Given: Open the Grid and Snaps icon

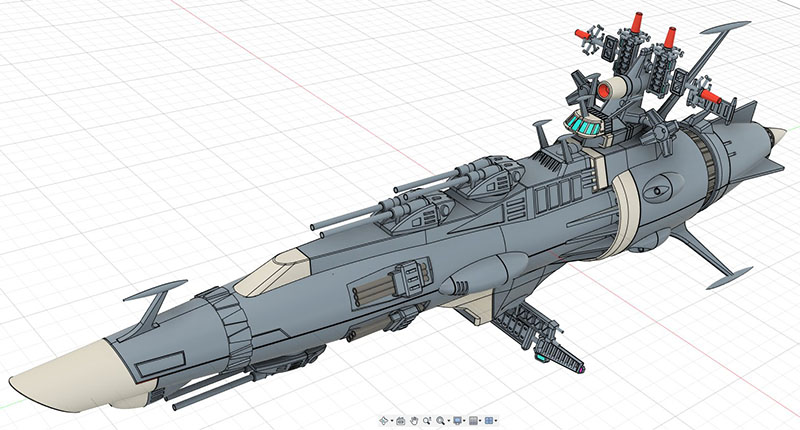Looking at the screenshot, I should pyautogui.click(x=473, y=421).
